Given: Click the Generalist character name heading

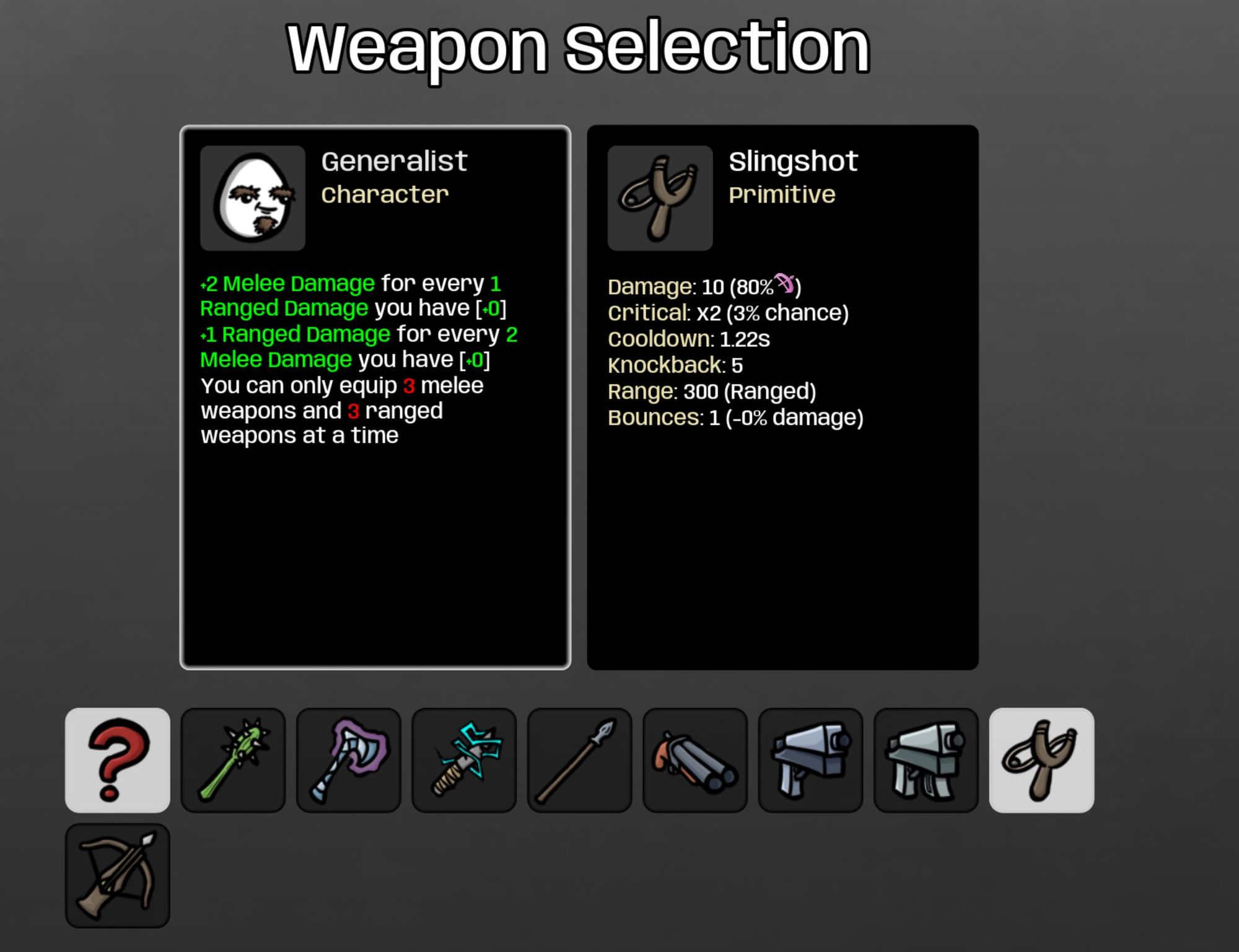Looking at the screenshot, I should click(394, 162).
